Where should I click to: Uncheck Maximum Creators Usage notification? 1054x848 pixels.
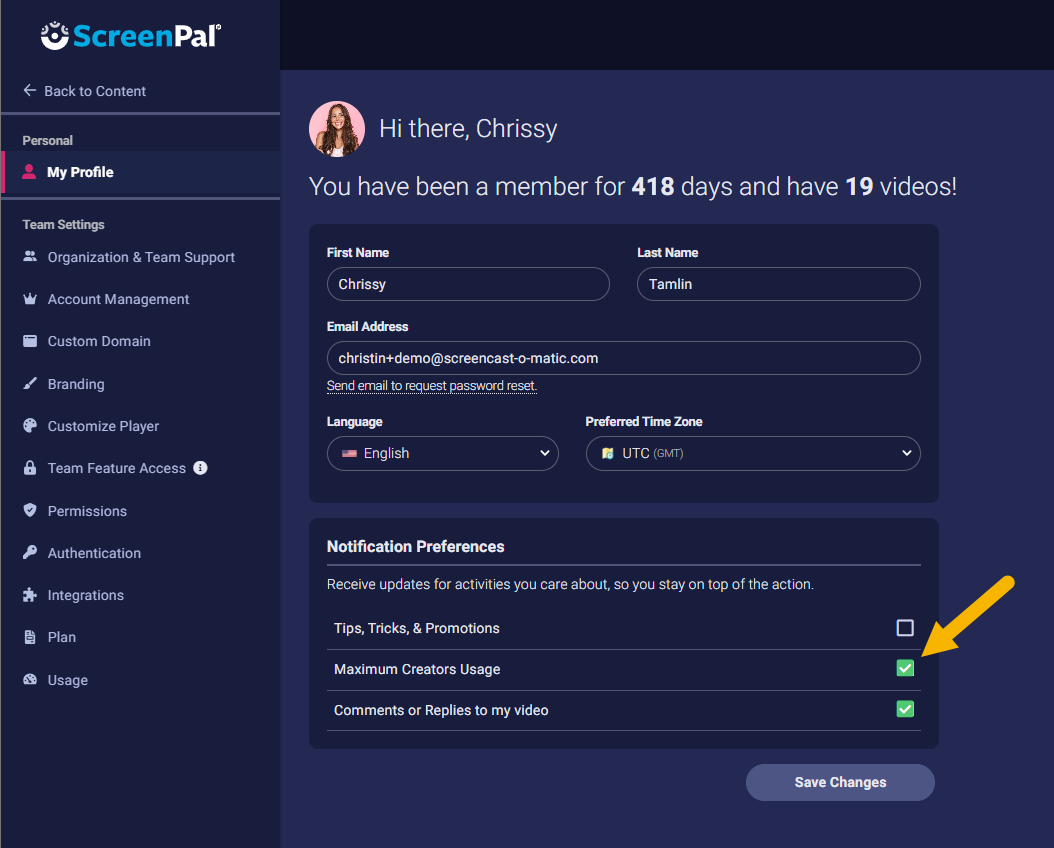coord(905,668)
